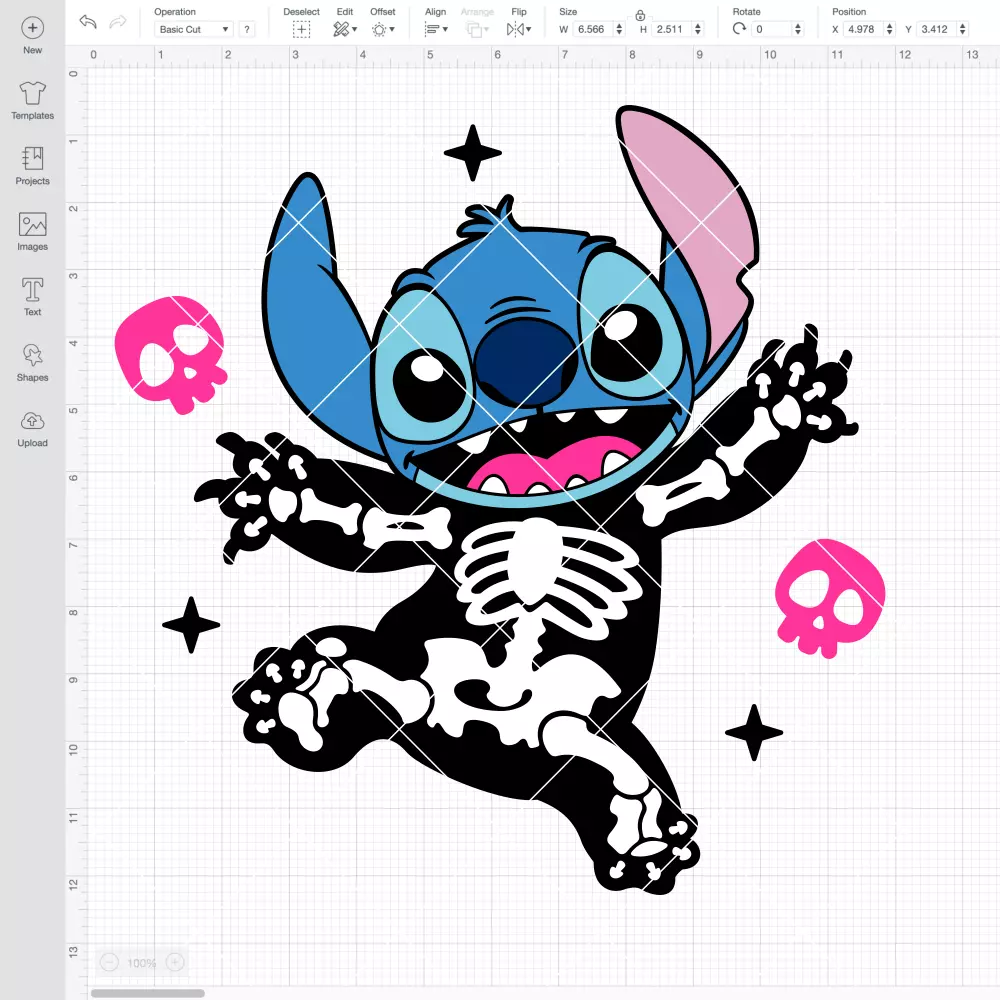Click the Undo arrow
Image resolution: width=1000 pixels, height=1000 pixels.
[x=88, y=22]
